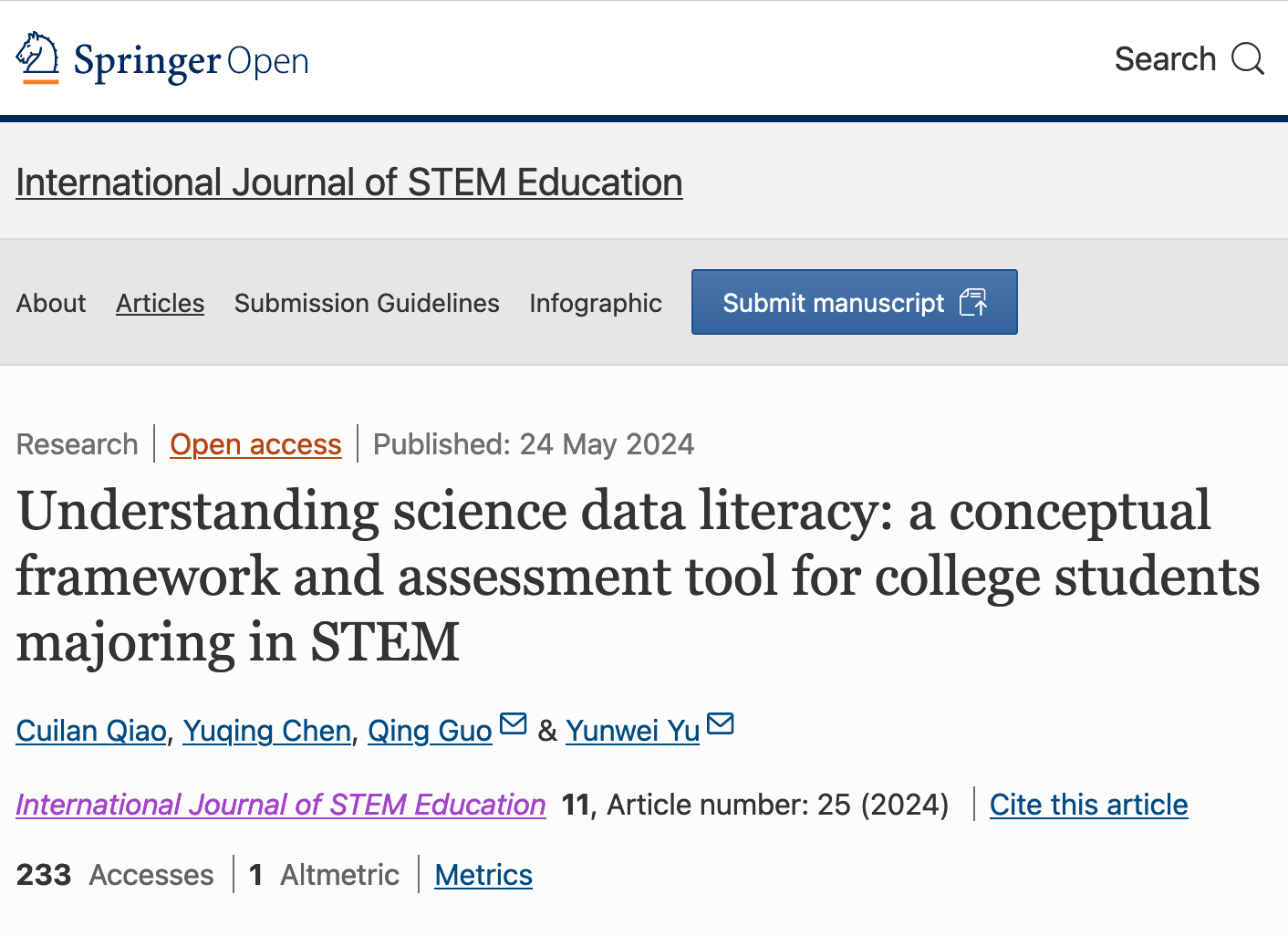Click the envelope icon beside Yunwei Yu
The height and width of the screenshot is (936, 1288).
(721, 723)
